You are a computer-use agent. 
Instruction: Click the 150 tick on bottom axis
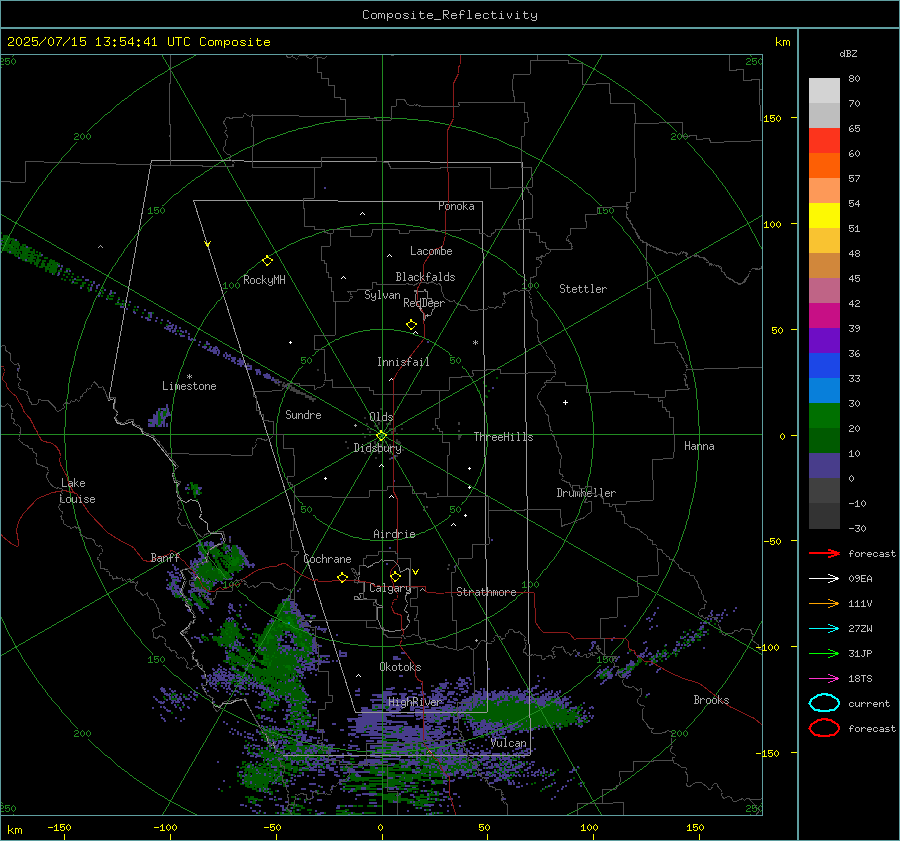coord(695,827)
